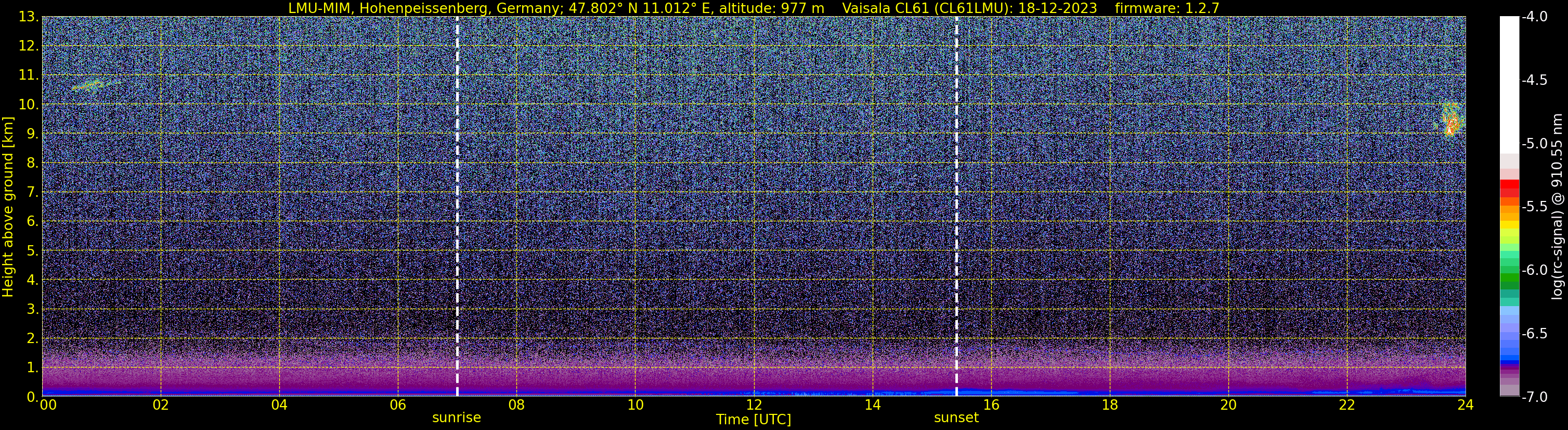Click the white top section of the colorbar
The height and width of the screenshot is (430, 1568).
pyautogui.click(x=1510, y=85)
